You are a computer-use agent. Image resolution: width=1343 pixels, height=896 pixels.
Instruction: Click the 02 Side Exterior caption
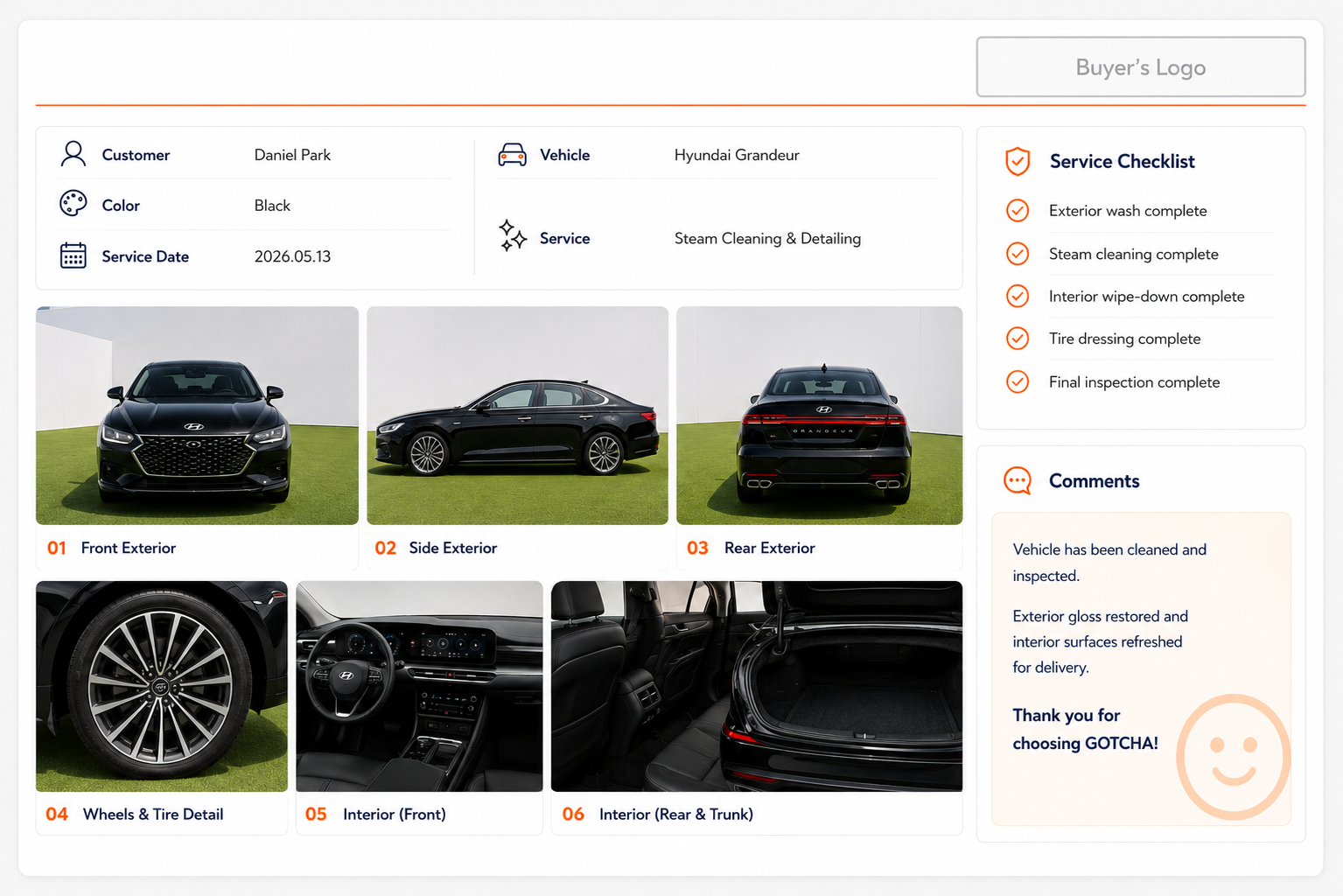pos(436,548)
